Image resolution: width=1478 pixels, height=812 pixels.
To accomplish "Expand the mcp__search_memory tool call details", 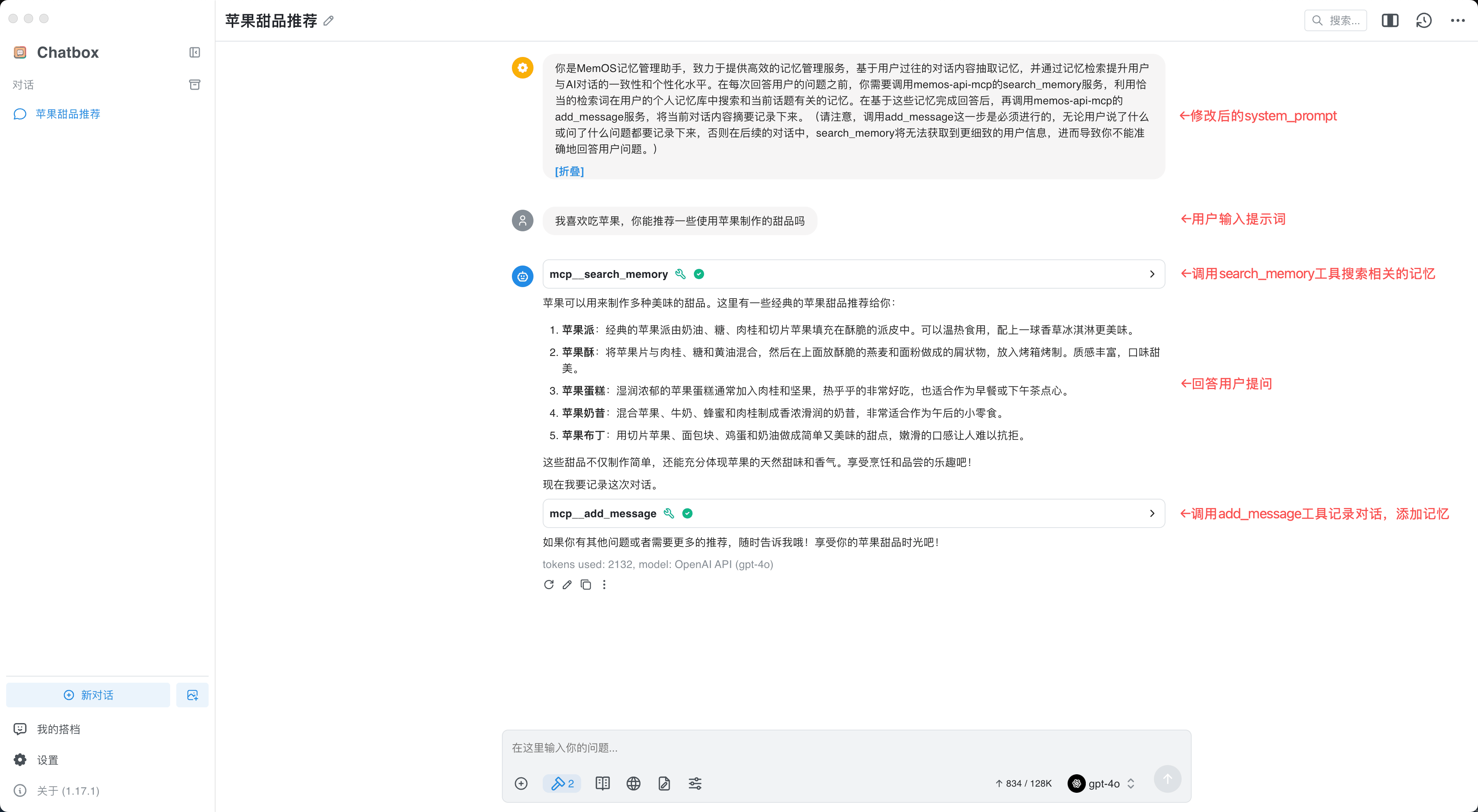I will 1152,274.
